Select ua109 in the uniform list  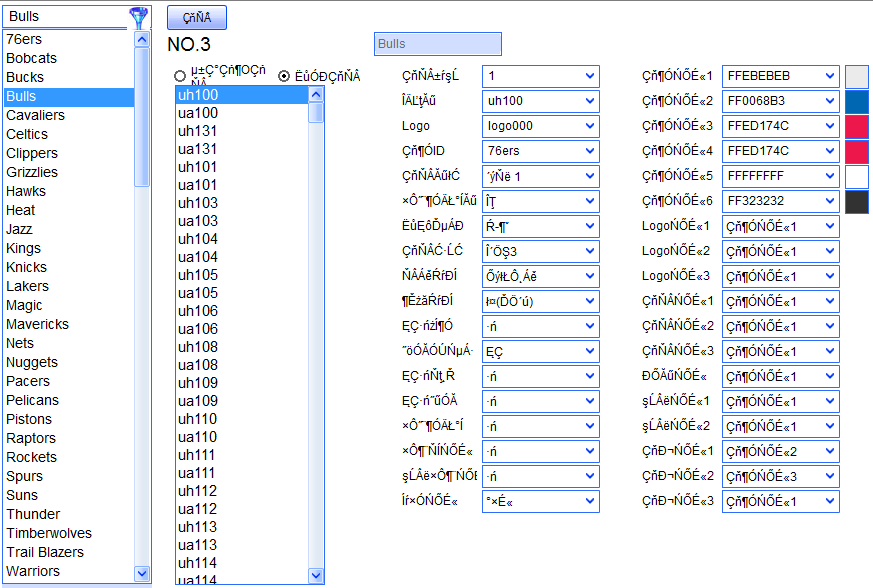pyautogui.click(x=242, y=401)
